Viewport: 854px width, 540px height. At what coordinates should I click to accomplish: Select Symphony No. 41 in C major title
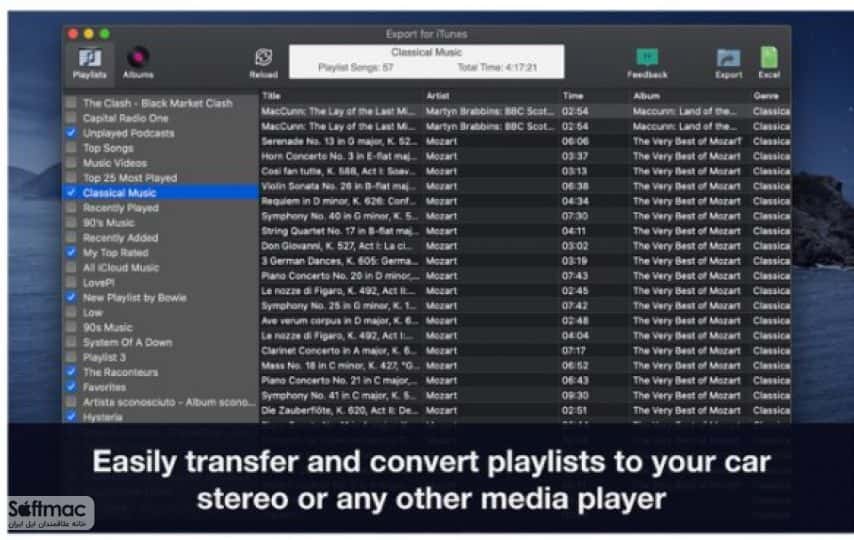[x=339, y=396]
